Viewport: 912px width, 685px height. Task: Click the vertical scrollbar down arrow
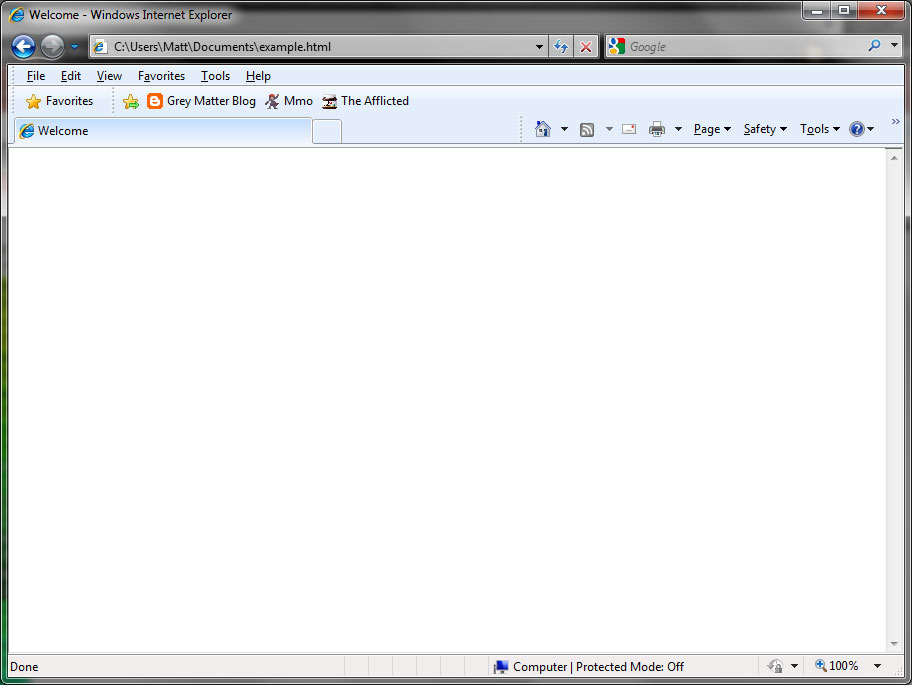point(894,644)
